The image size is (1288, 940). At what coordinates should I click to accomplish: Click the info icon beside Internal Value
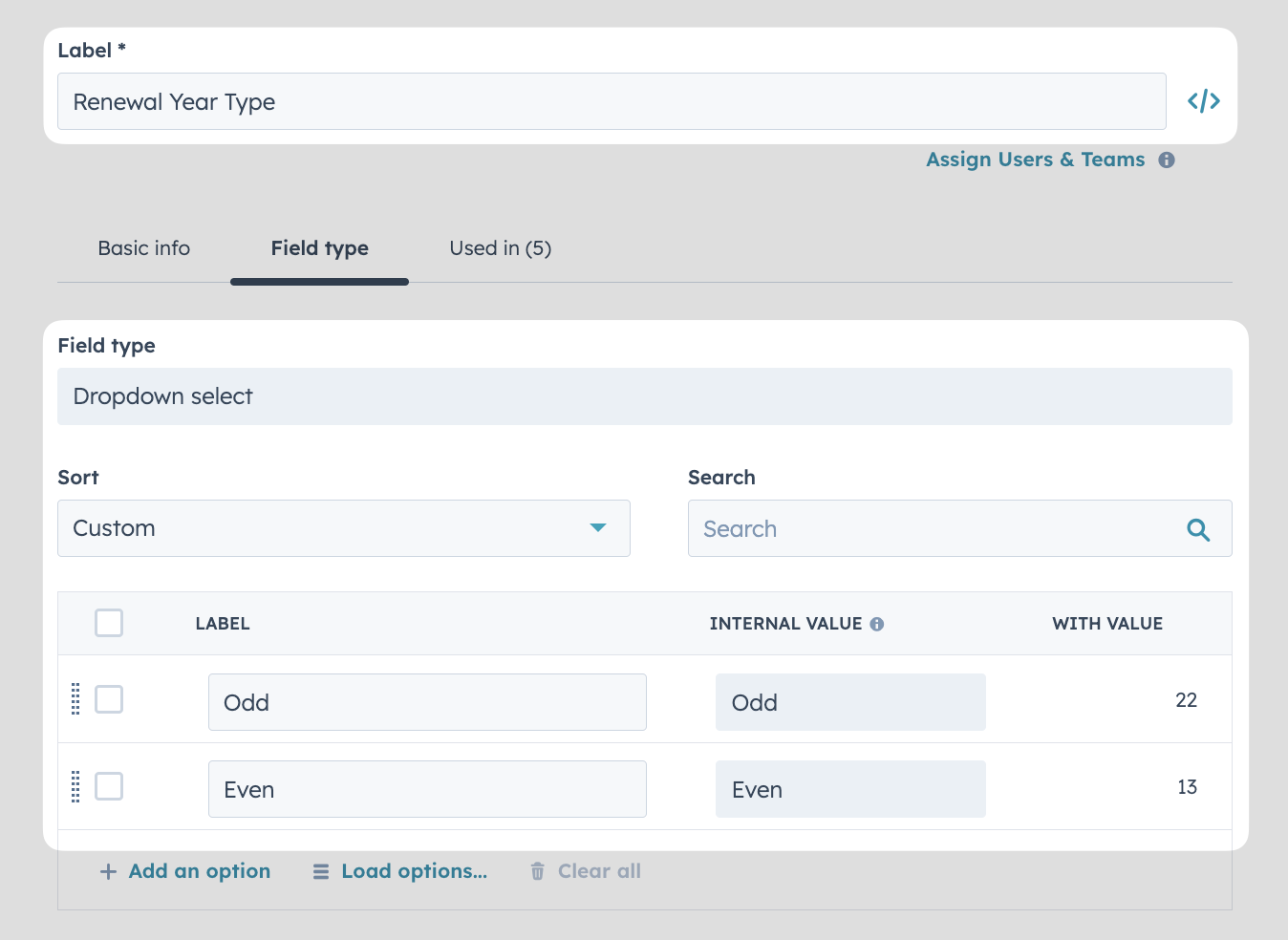[x=877, y=624]
